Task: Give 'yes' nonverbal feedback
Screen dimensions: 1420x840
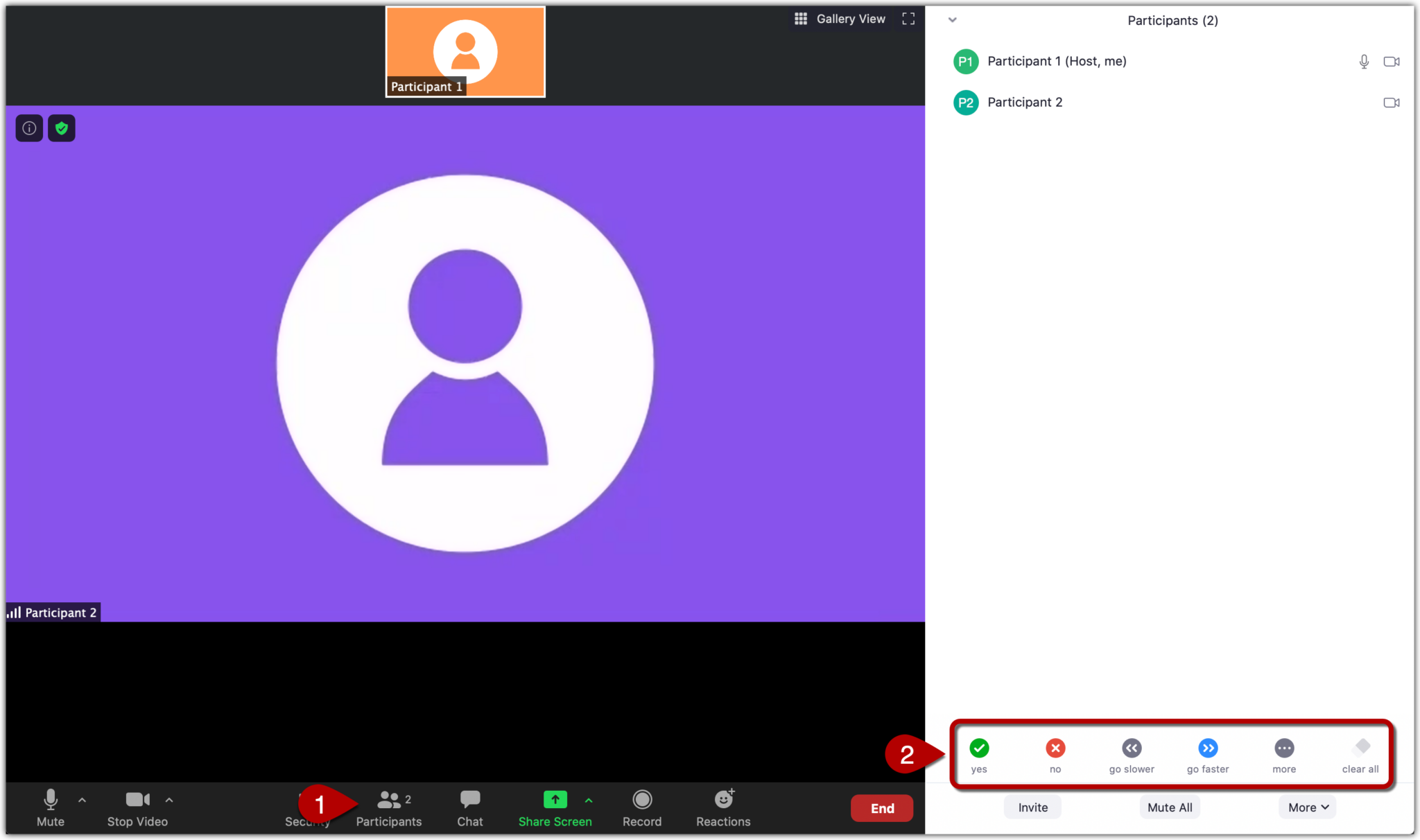Action: point(979,749)
